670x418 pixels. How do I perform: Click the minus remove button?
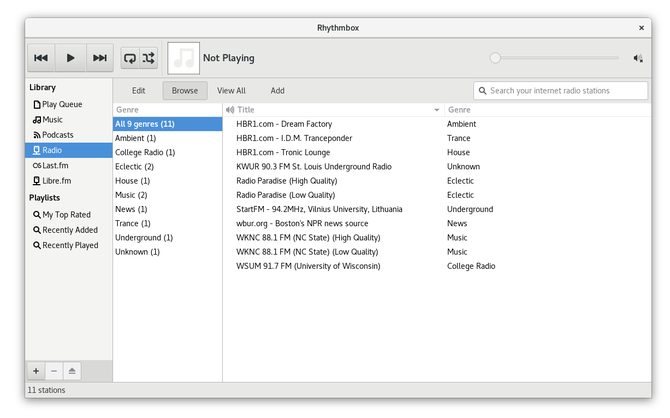click(x=54, y=371)
